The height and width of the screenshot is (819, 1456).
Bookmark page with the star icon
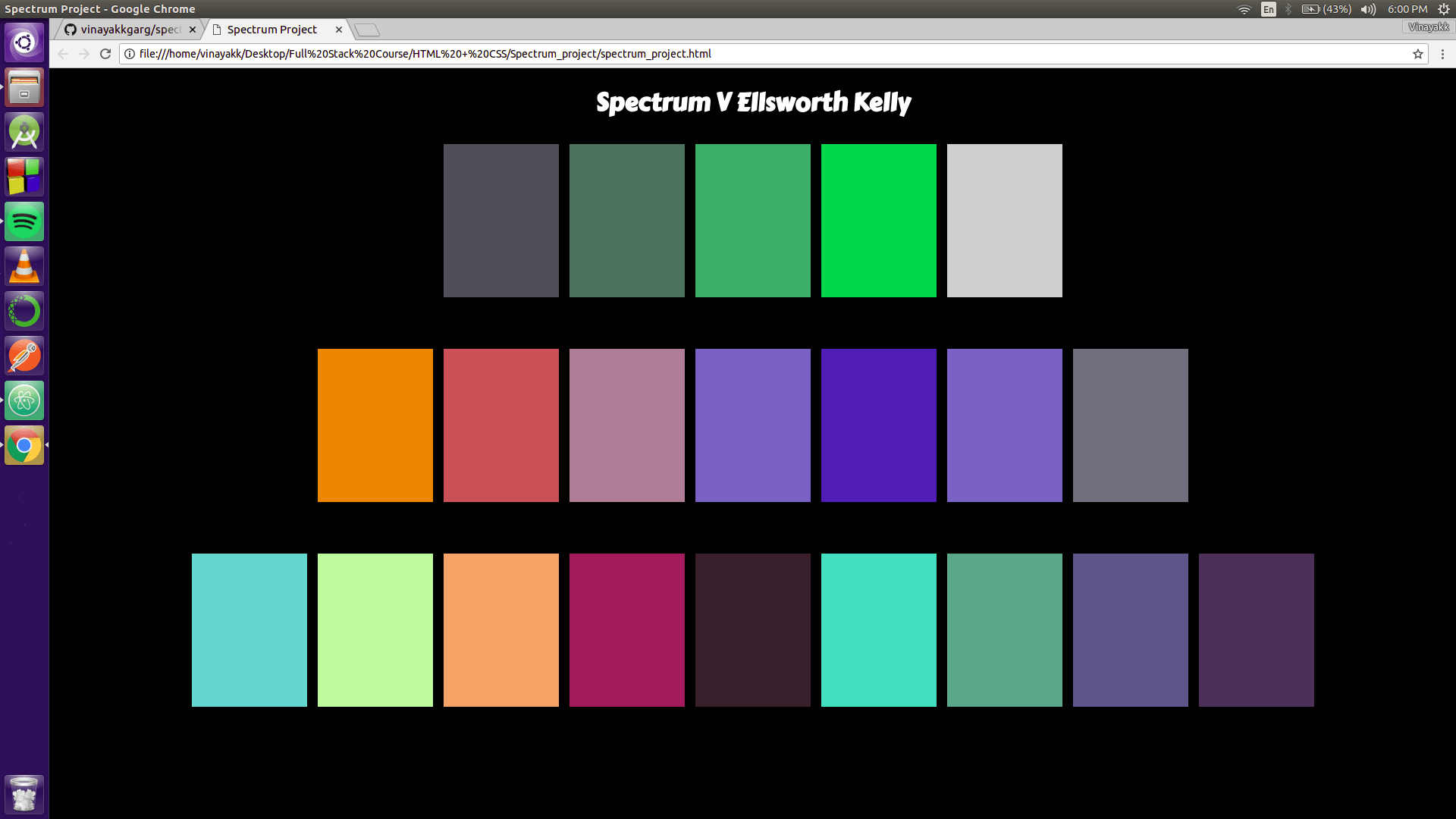(1417, 54)
